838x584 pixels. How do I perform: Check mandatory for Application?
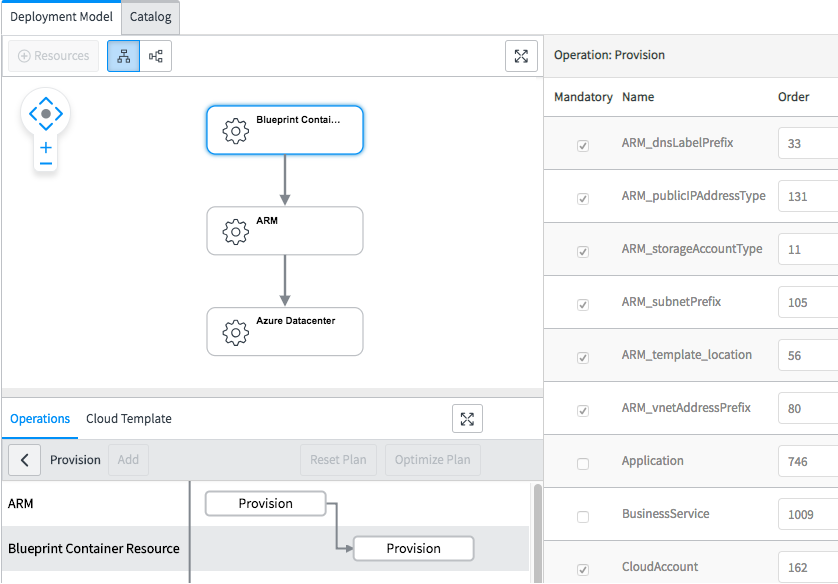[x=583, y=464]
